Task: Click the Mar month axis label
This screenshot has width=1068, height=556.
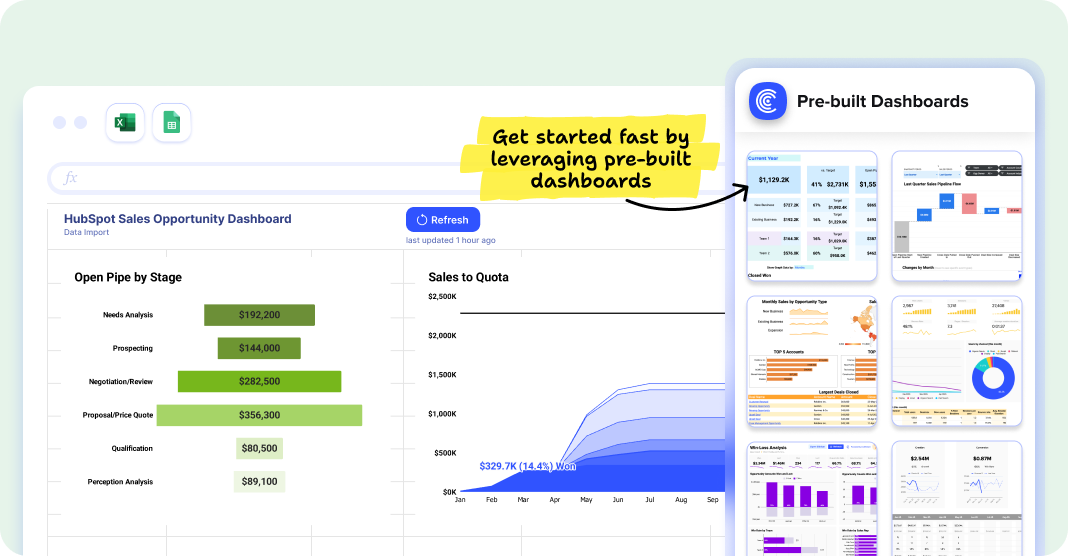Action: pyautogui.click(x=523, y=499)
